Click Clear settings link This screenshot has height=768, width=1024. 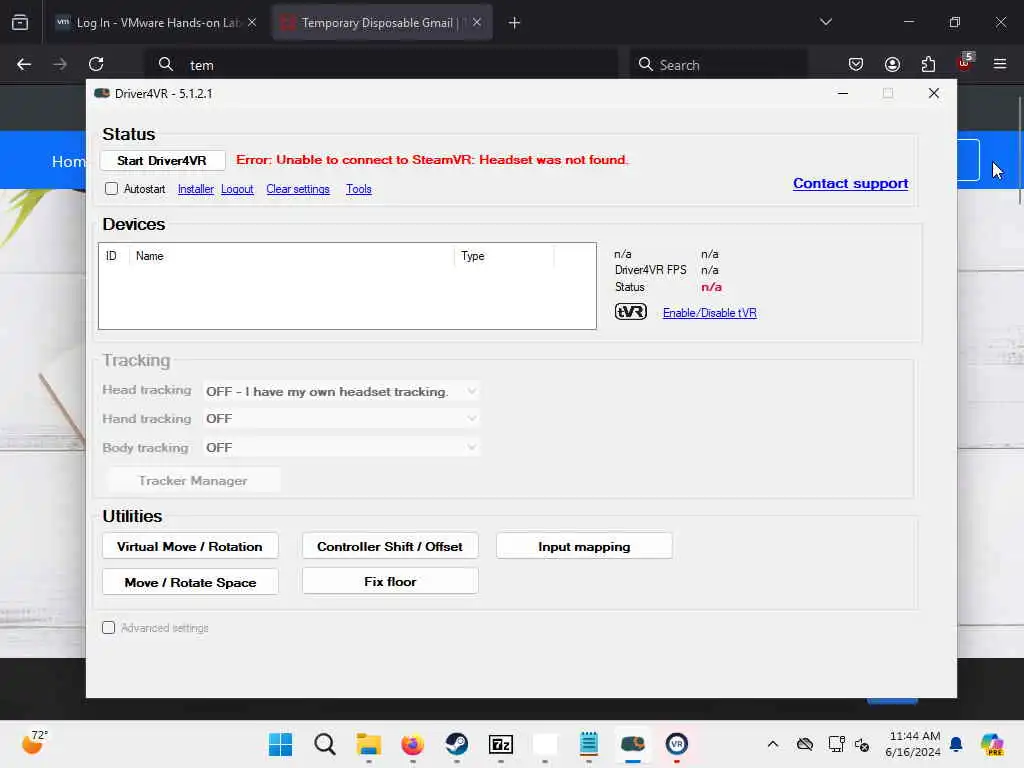point(298,189)
